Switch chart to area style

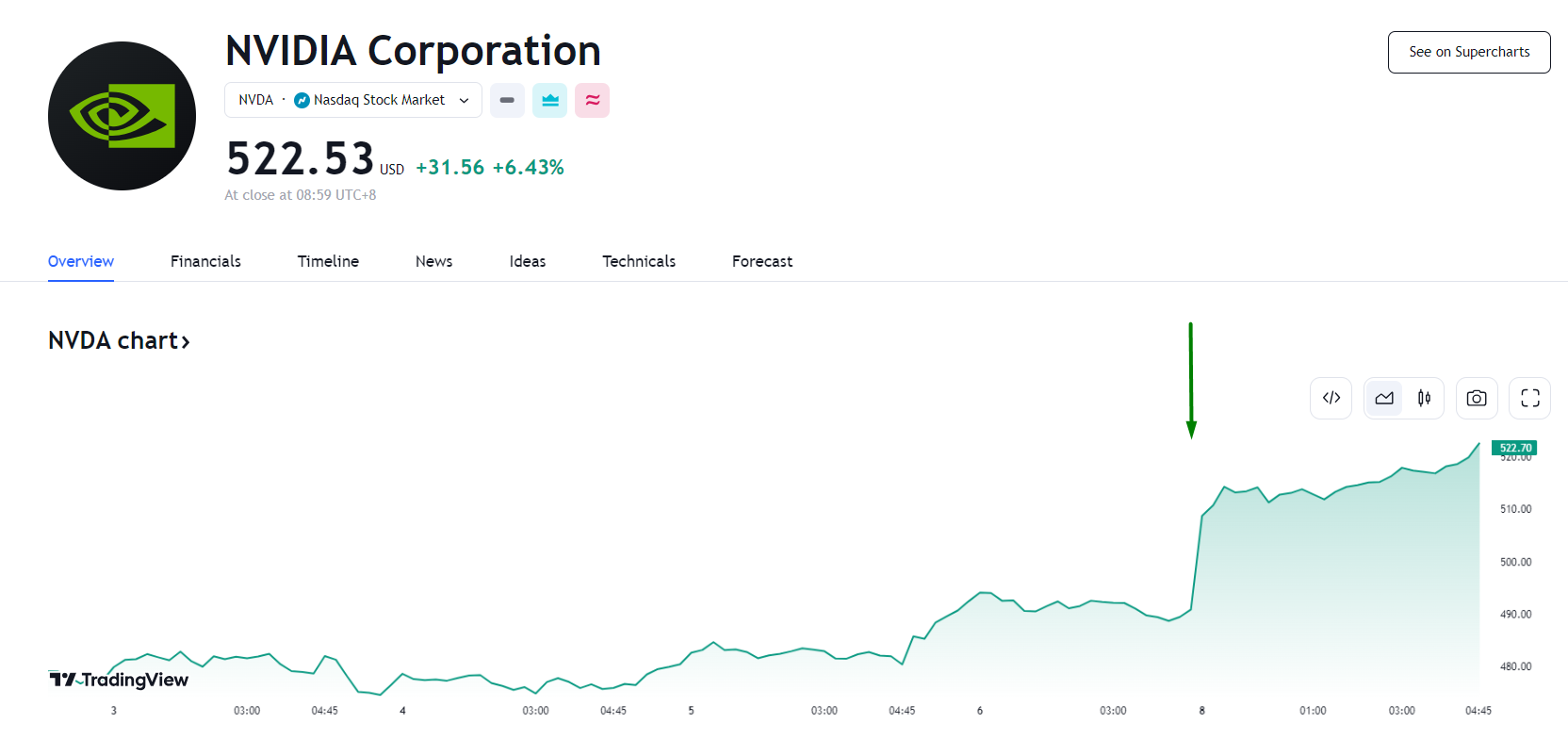(1384, 398)
